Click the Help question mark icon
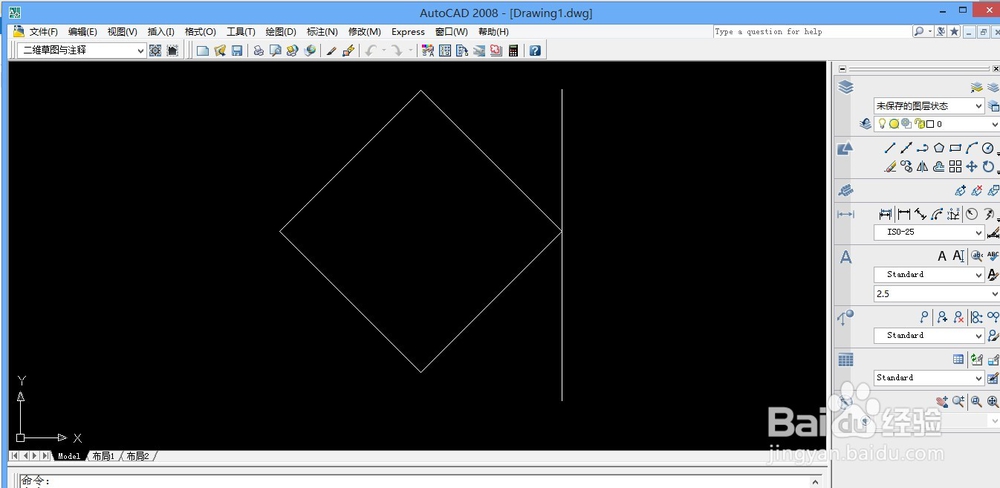Screen dimensions: 1000x488 pyautogui.click(x=535, y=50)
